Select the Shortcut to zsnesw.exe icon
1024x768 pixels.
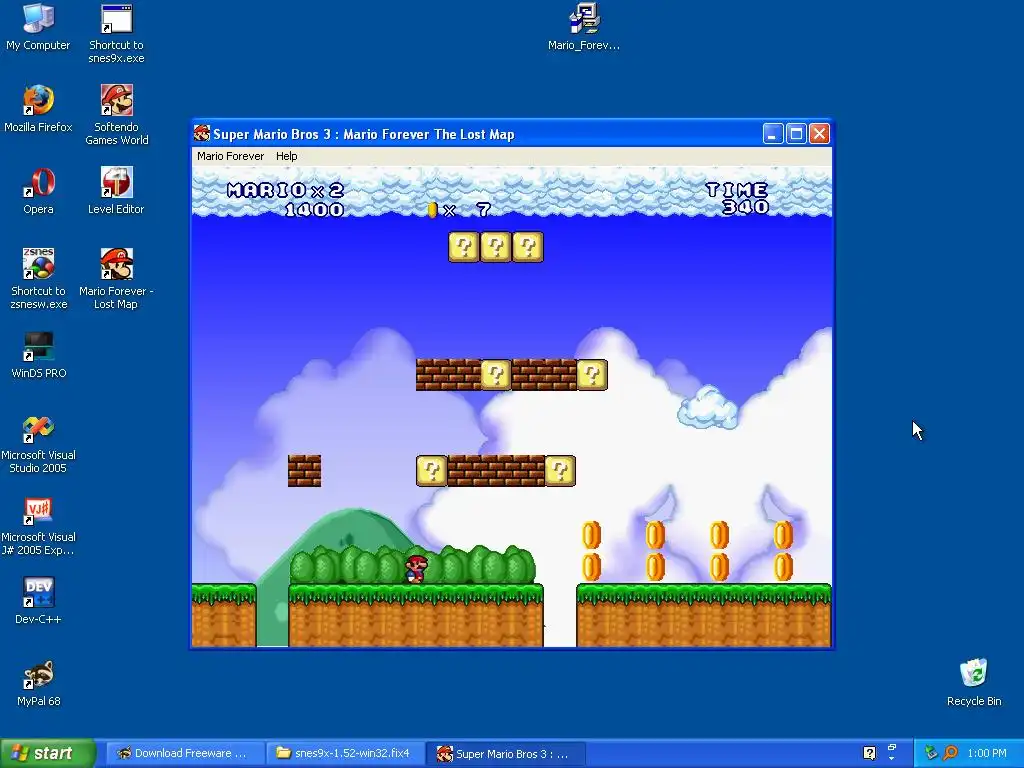tap(38, 279)
